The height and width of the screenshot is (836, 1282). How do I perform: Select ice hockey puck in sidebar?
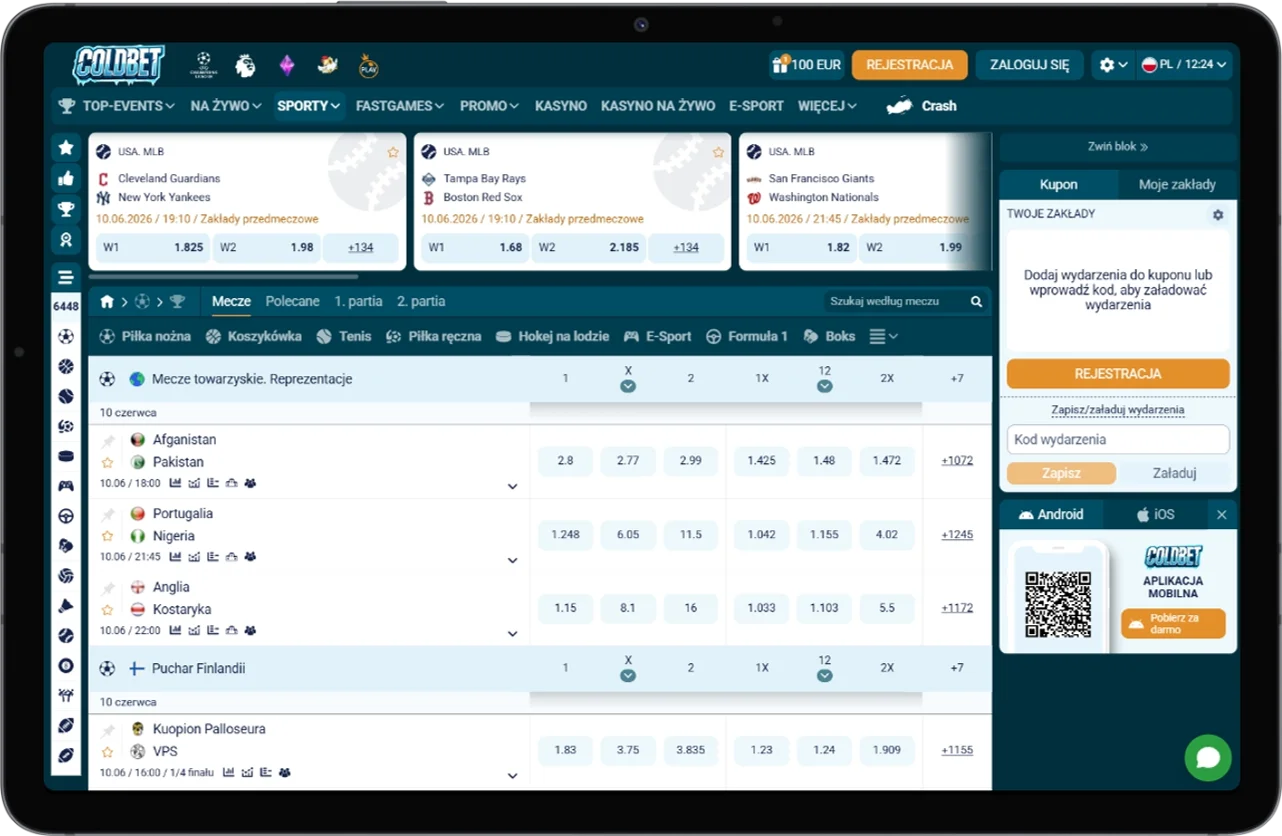pos(66,456)
